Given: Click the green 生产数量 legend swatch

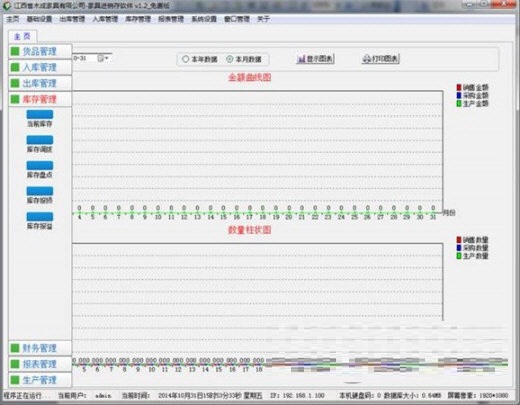Looking at the screenshot, I should [x=459, y=256].
